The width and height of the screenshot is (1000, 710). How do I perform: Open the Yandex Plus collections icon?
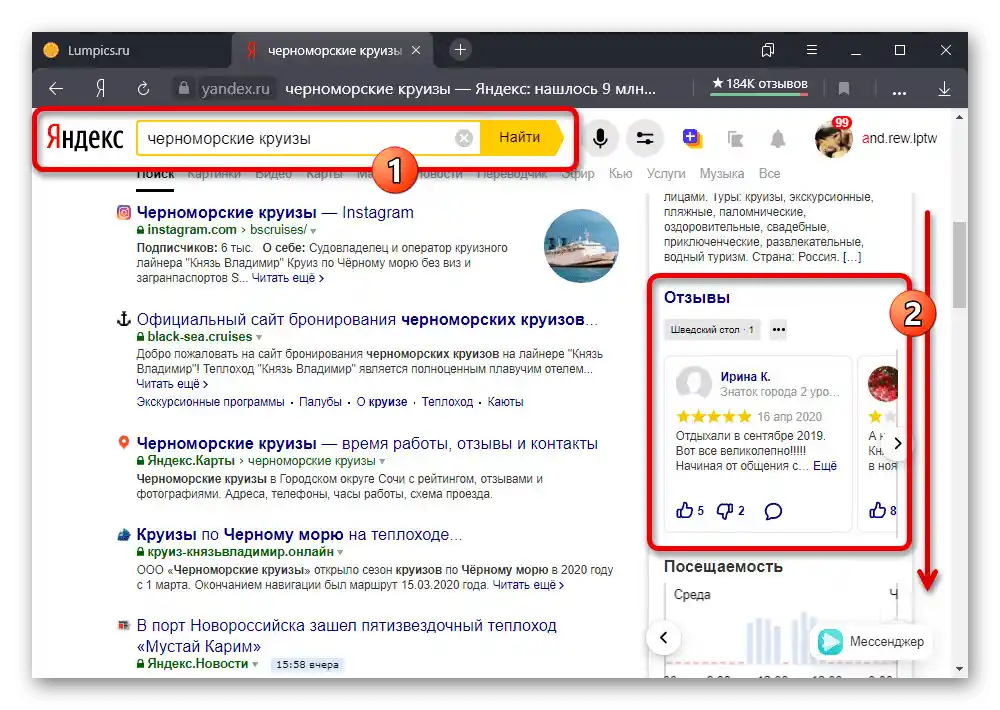click(x=692, y=138)
